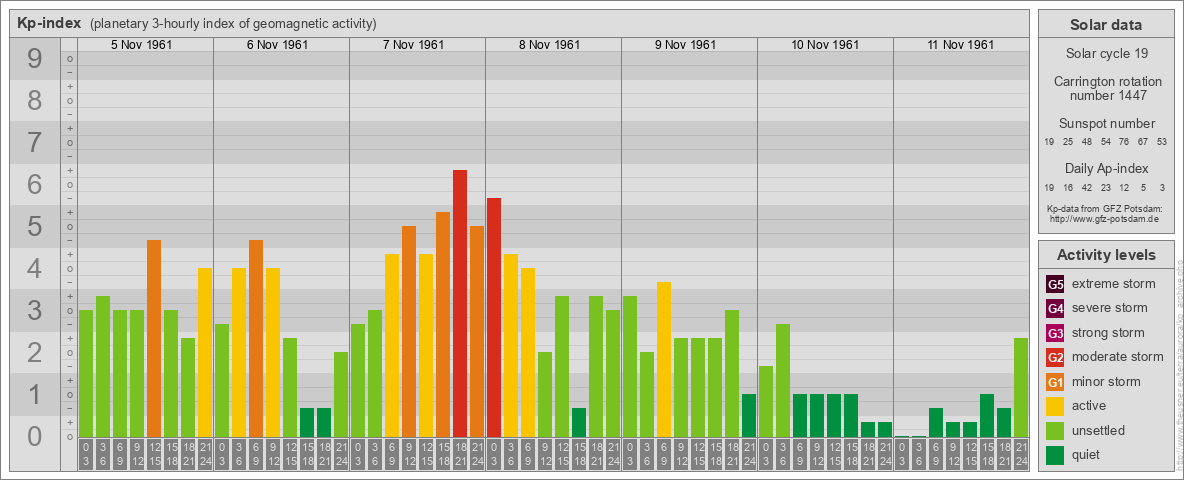1184x480 pixels.
Task: Click sunspot number value 48
Action: (x=1087, y=142)
